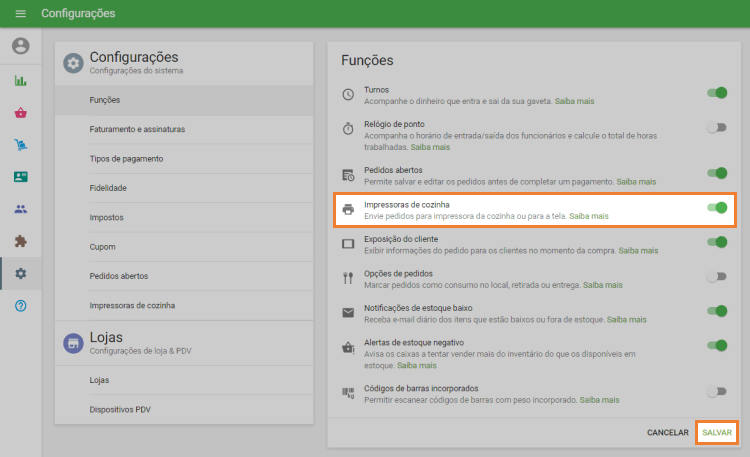This screenshot has height=457, width=750.
Task: Open Tipos de pagamento settings
Action: click(x=126, y=159)
